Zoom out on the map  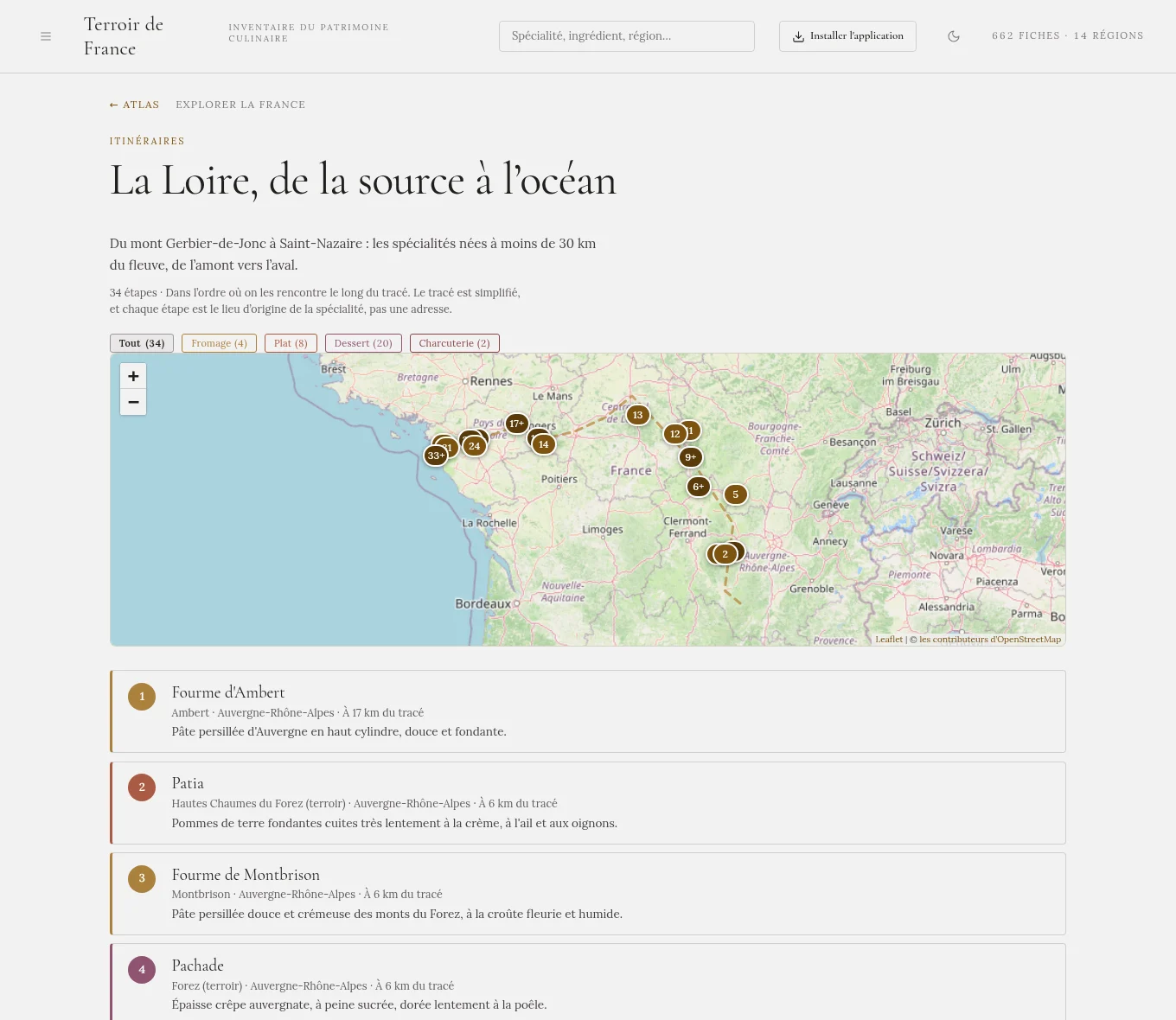tap(133, 402)
